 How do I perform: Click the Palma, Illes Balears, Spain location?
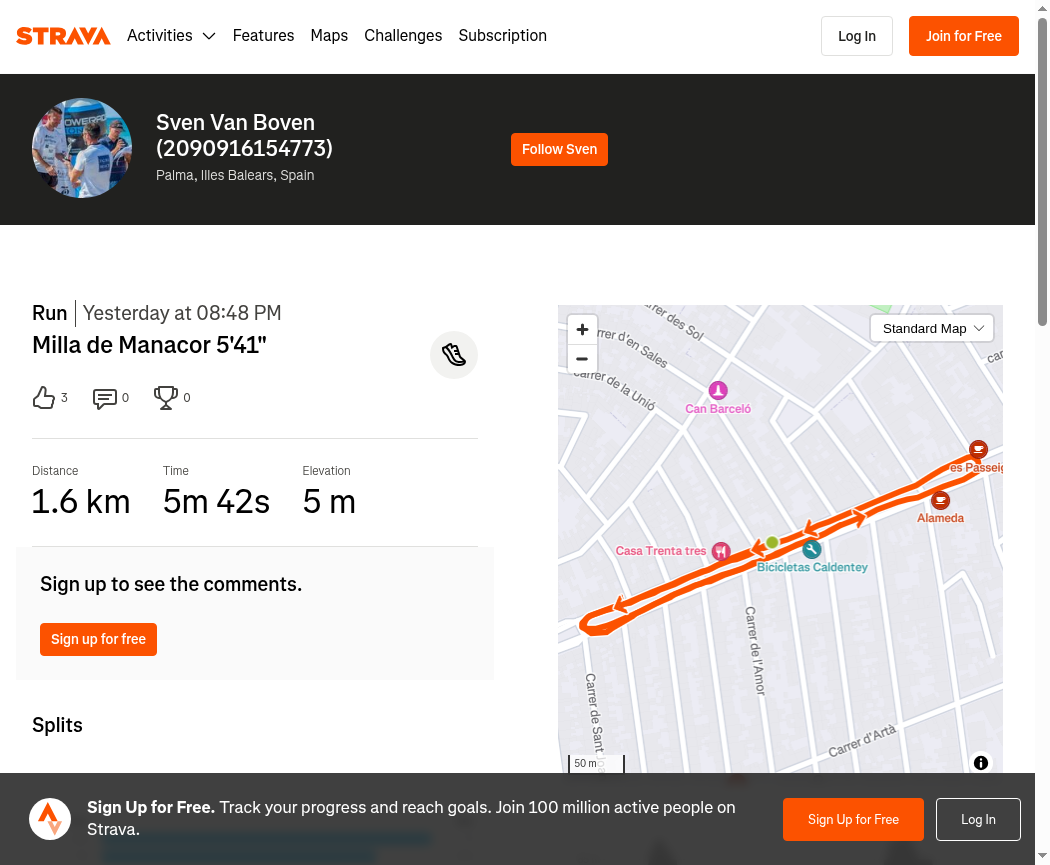coord(235,175)
